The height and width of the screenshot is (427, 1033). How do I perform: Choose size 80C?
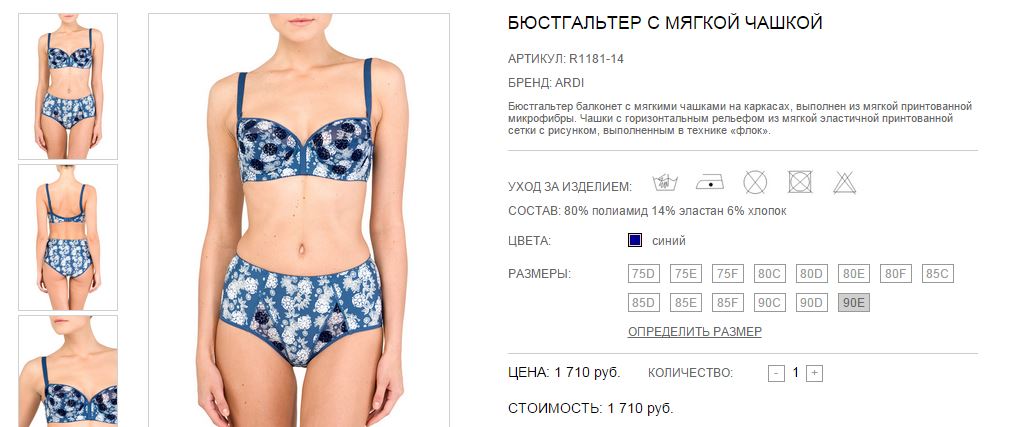(770, 273)
